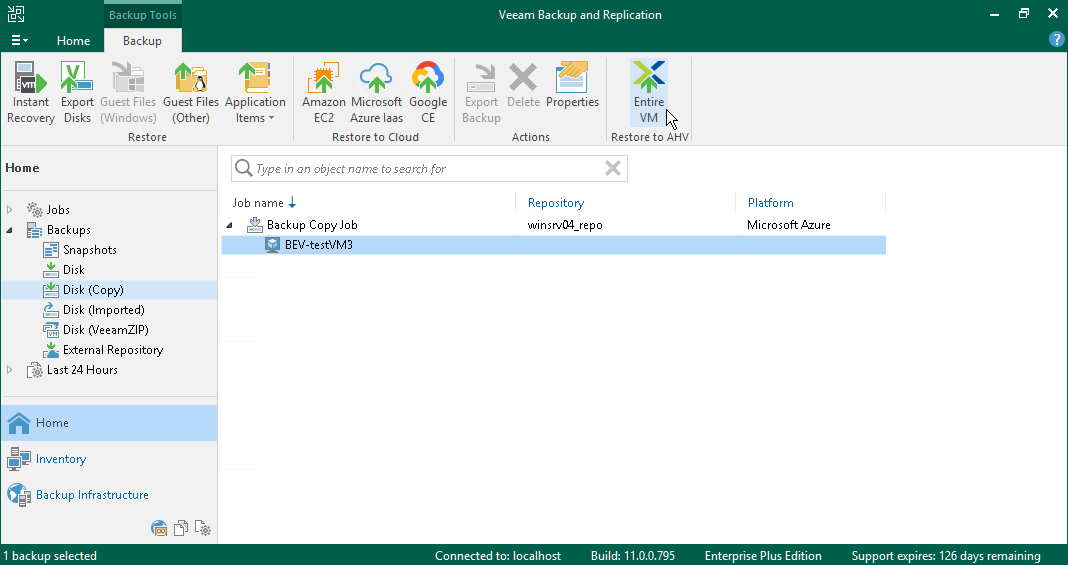Click the history gear icon at pane bottom
1068x565 pixels.
coord(202,528)
